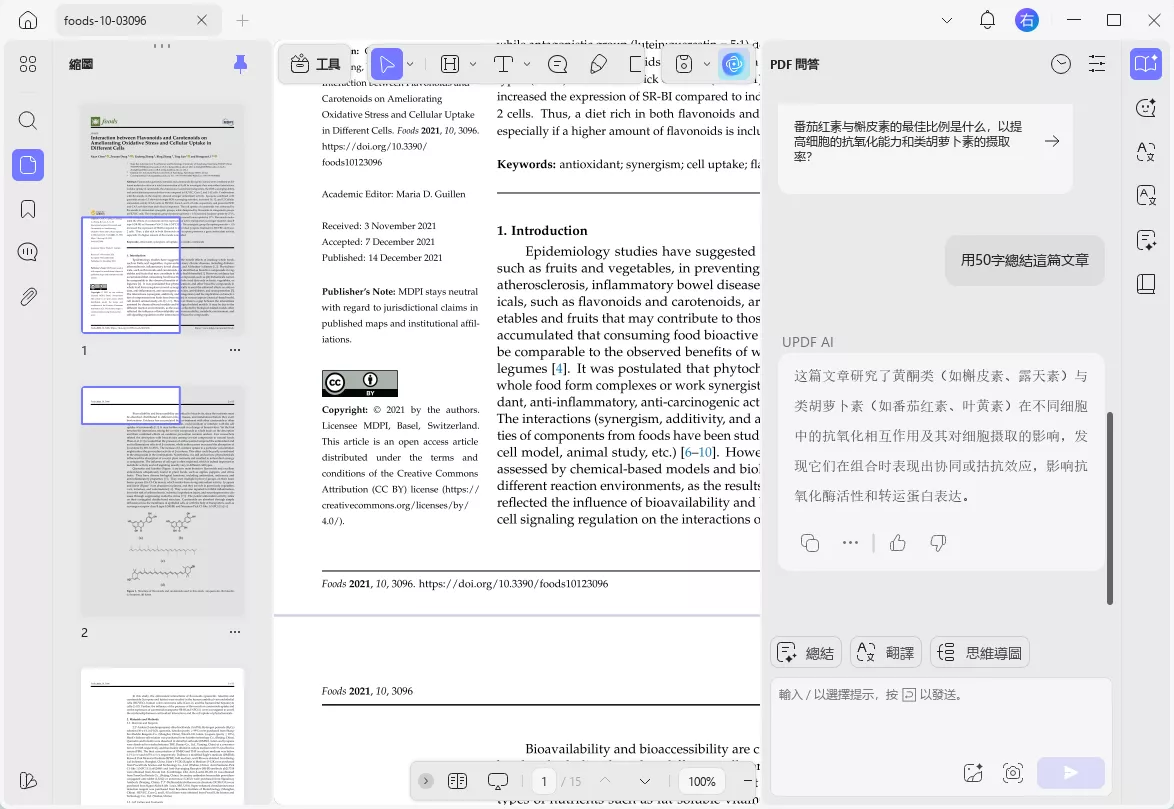The height and width of the screenshot is (809, 1174).
Task: Open the user account avatar
Action: 1027,20
